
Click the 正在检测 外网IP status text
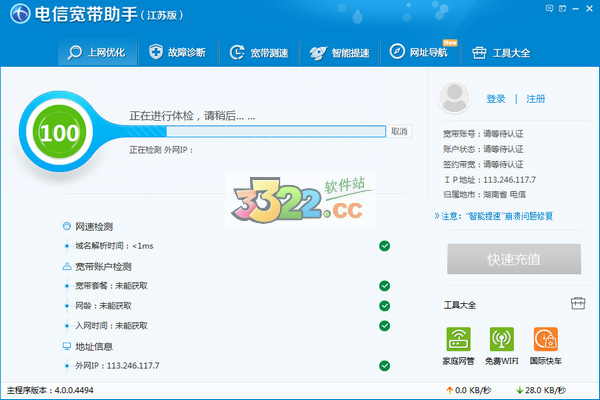[x=161, y=150]
